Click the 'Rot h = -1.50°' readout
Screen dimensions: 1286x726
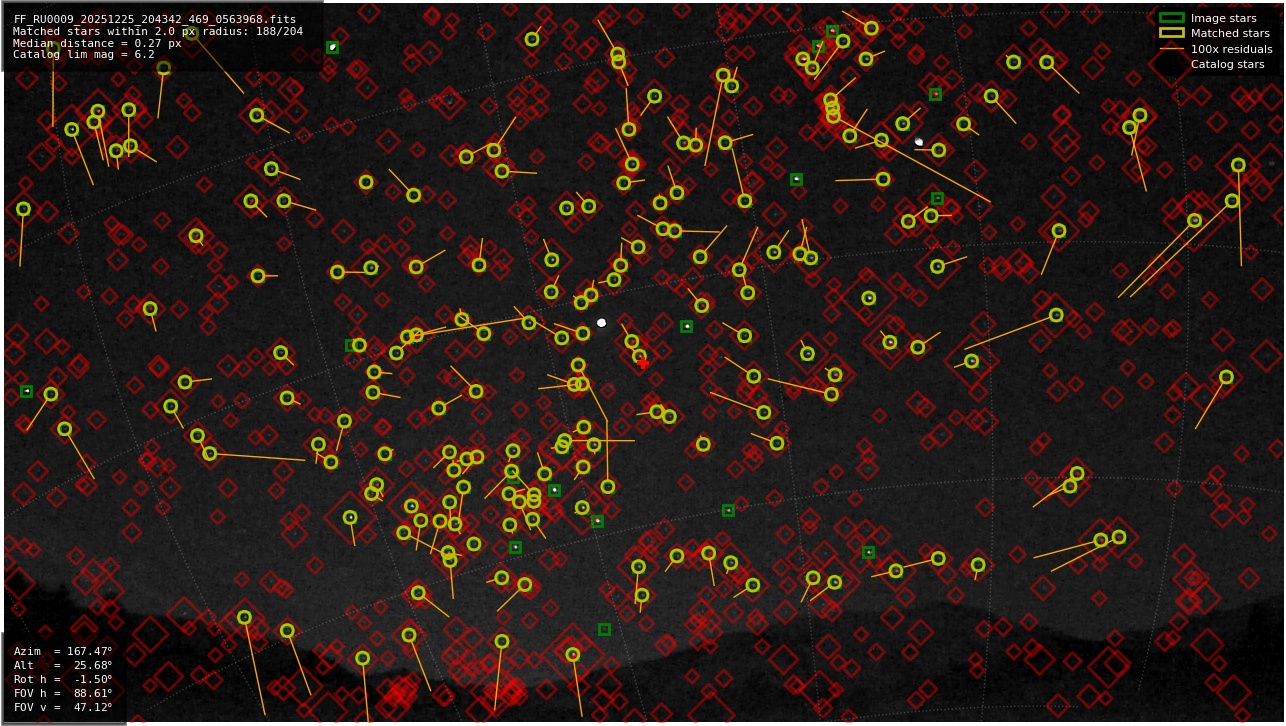(63, 679)
